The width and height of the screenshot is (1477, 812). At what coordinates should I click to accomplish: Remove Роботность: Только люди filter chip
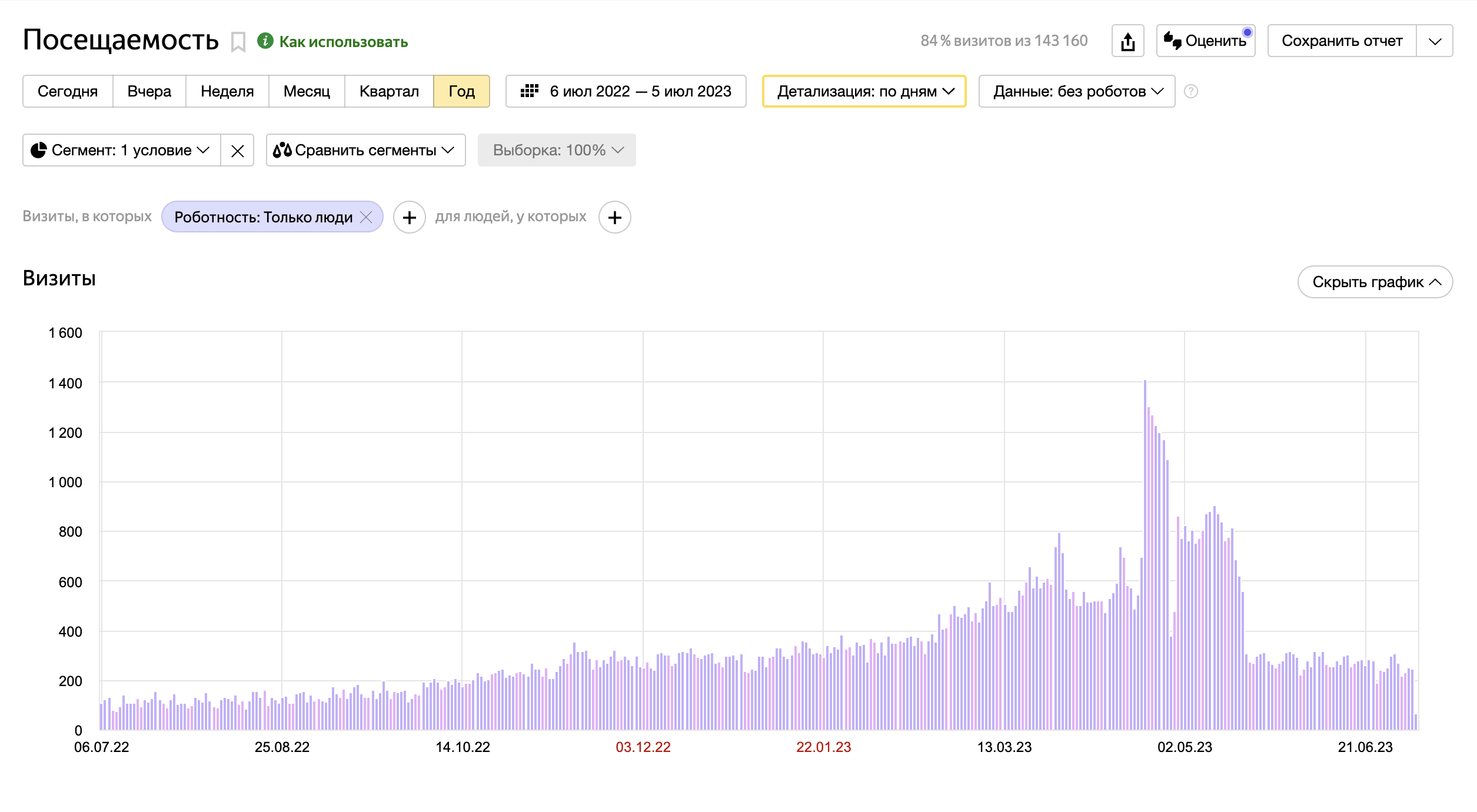366,217
